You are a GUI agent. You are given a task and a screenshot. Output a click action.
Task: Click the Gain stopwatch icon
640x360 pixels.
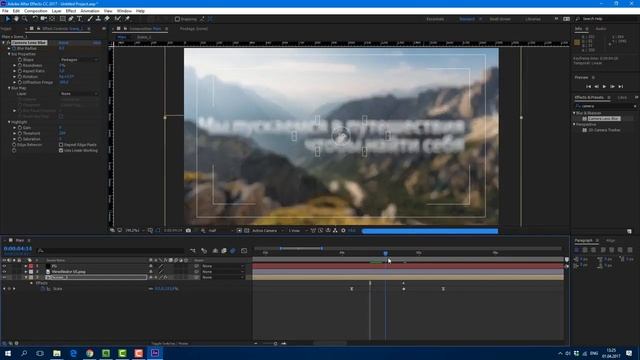pyautogui.click(x=20, y=128)
